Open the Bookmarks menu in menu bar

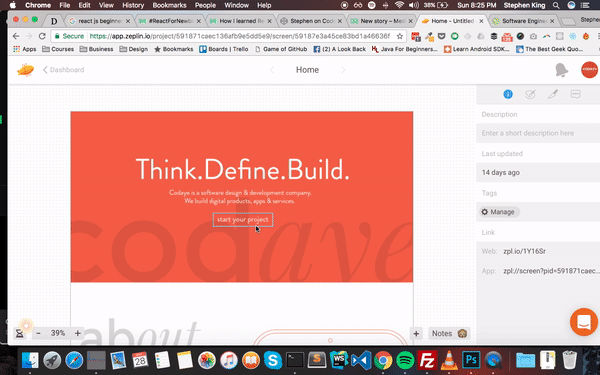[169, 5]
